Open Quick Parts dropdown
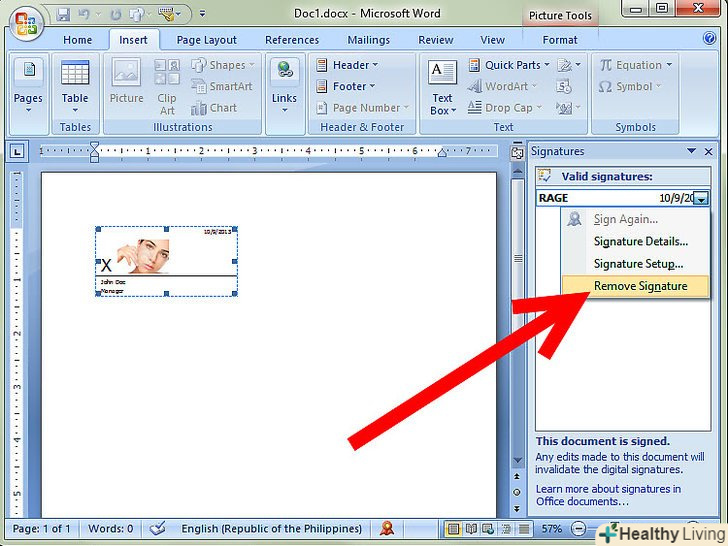Viewport: 728px width, 546px height. [509, 65]
